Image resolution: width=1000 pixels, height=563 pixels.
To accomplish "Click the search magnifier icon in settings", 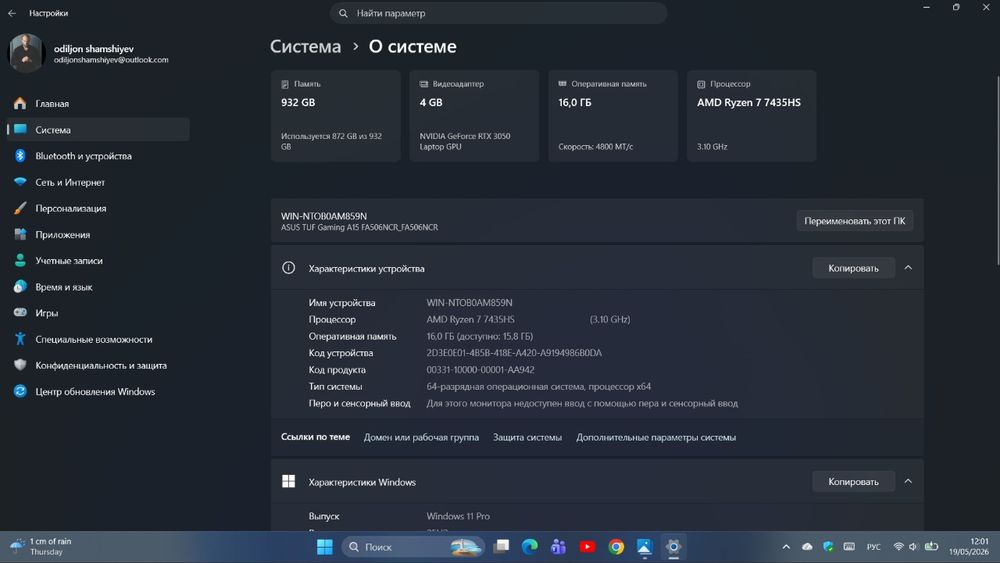I will [343, 13].
